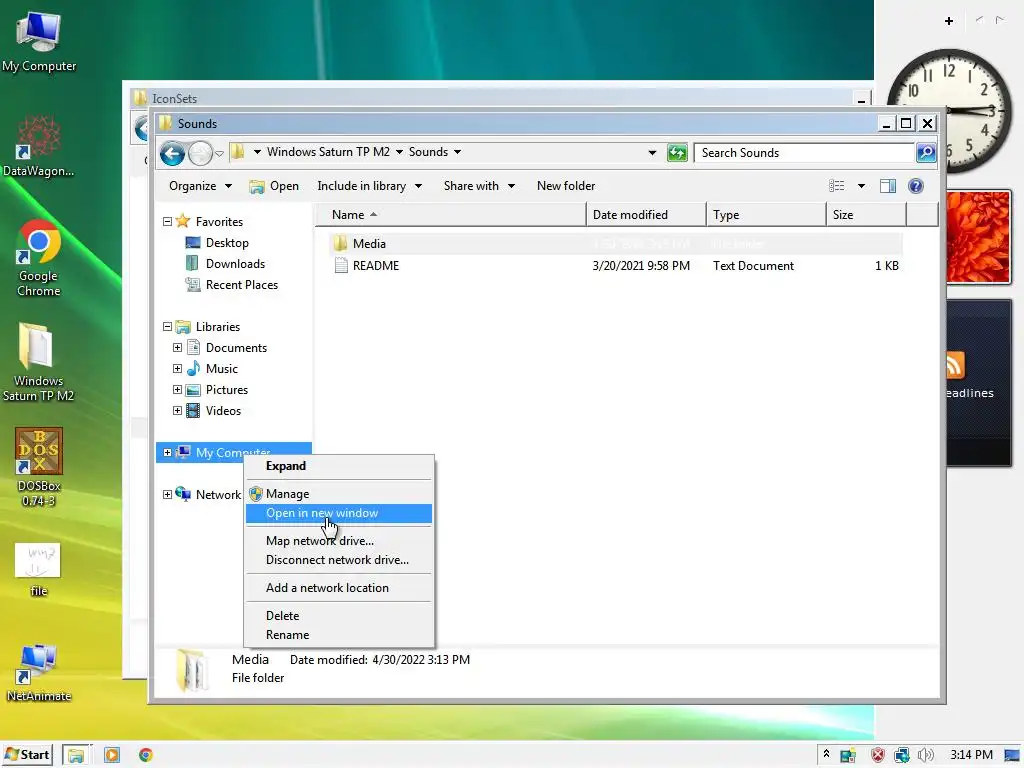Image resolution: width=1024 pixels, height=768 pixels.
Task: Sort by the Name column header
Action: (x=450, y=215)
